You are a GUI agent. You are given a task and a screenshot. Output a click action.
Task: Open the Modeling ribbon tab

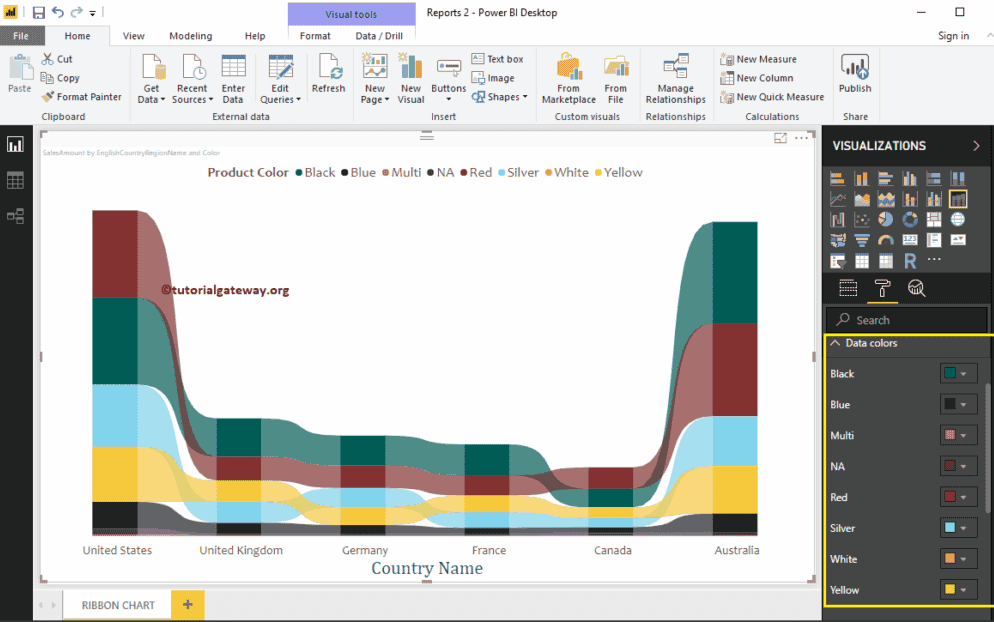pos(190,36)
